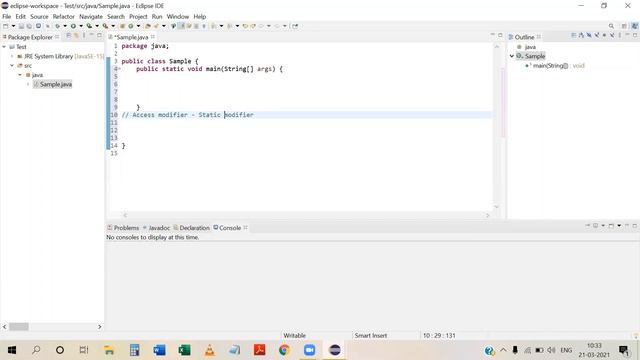
Task: Toggle Hide Fields in Outline toolbar
Action: tap(589, 36)
